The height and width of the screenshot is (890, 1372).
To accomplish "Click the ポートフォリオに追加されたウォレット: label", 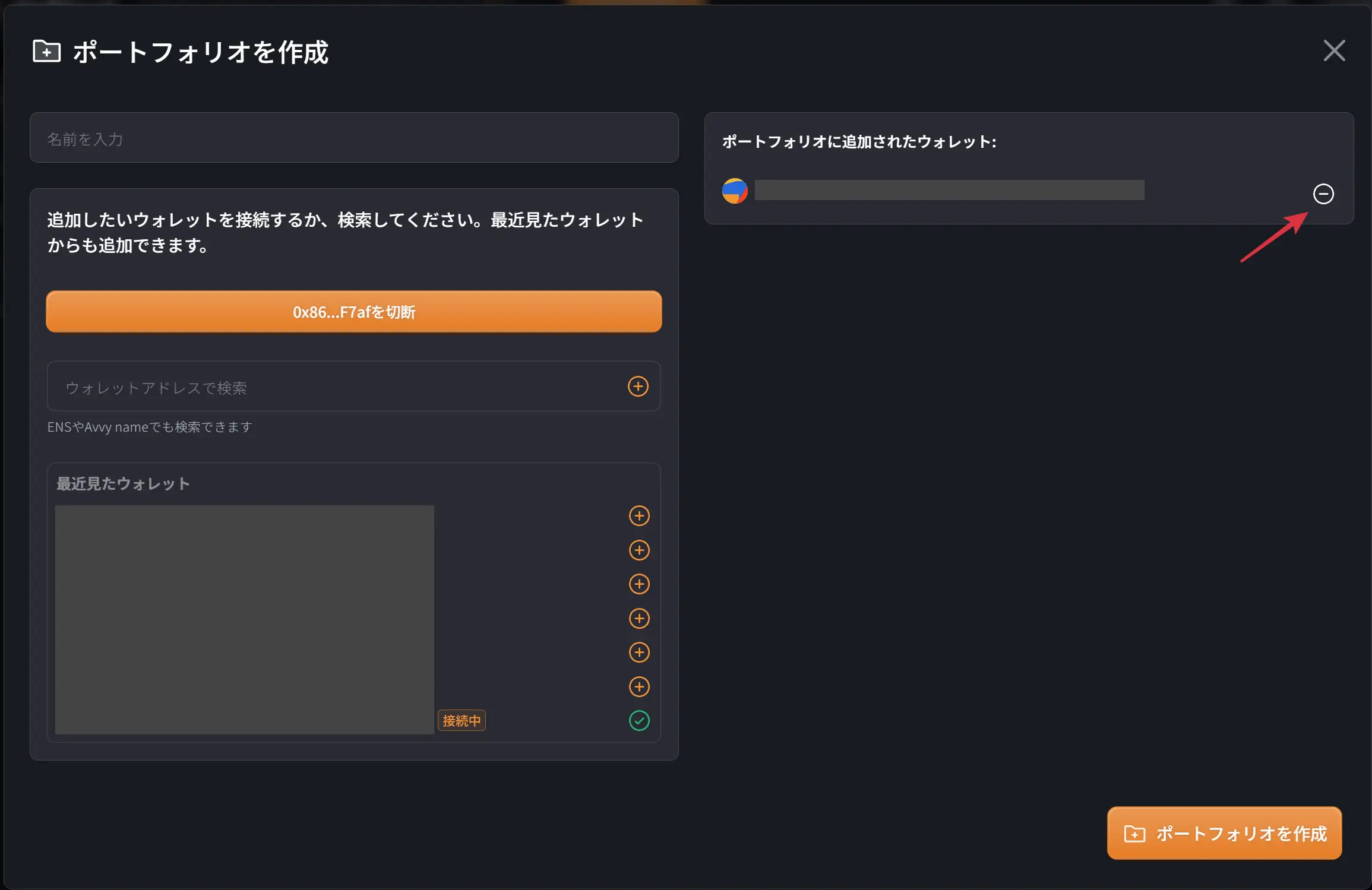I will click(859, 141).
